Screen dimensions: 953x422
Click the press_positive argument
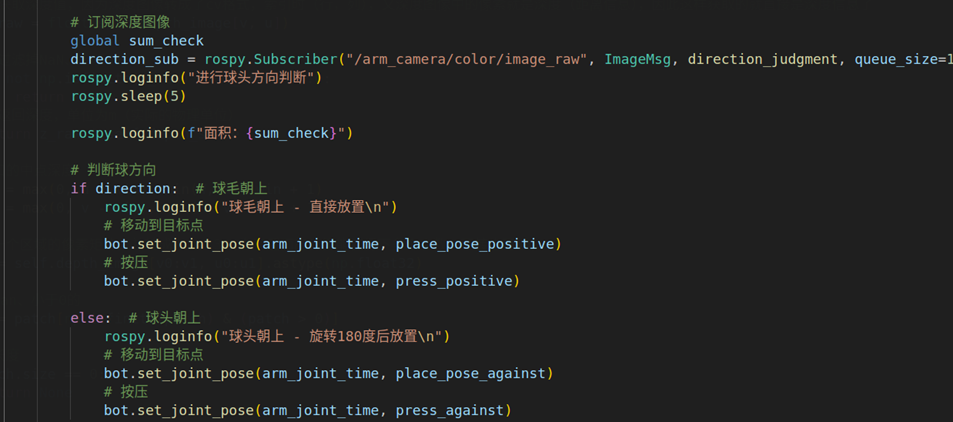(454, 281)
